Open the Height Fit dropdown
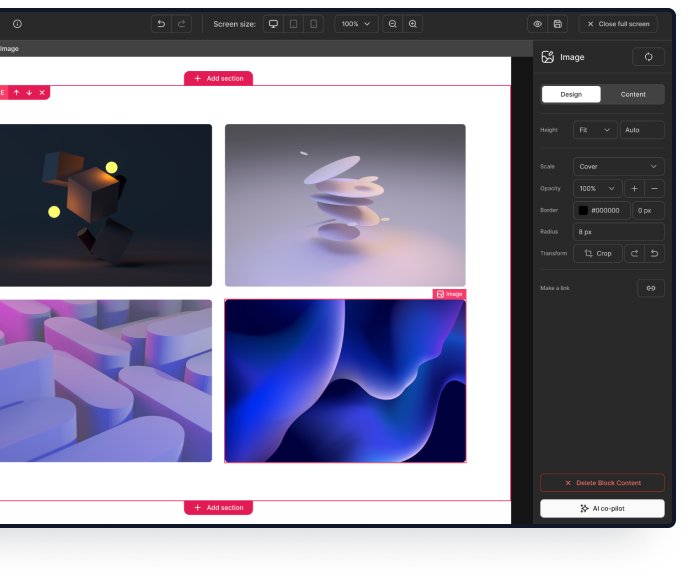This screenshot has height=584, width=692. pos(595,130)
